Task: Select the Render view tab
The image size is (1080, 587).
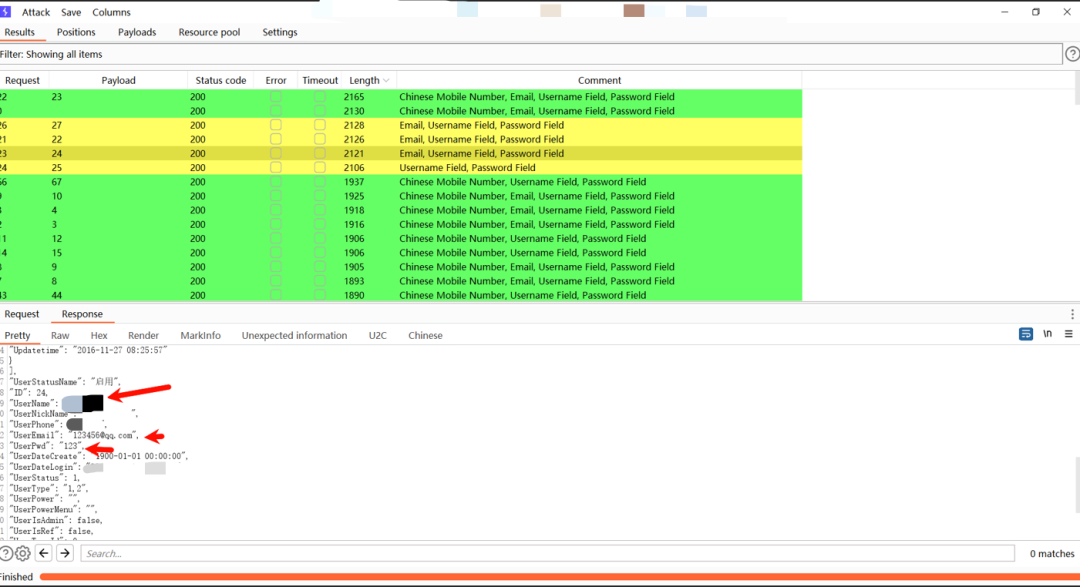Action: pyautogui.click(x=143, y=336)
